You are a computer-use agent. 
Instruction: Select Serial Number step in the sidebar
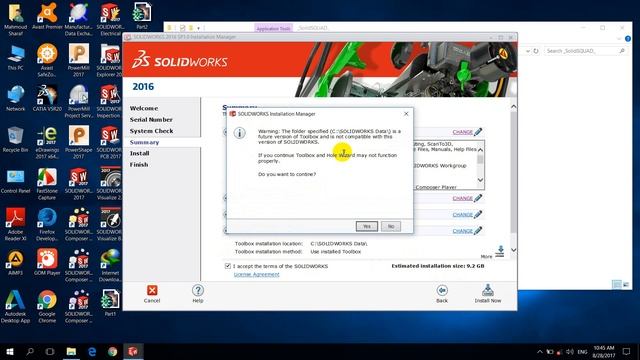151,120
